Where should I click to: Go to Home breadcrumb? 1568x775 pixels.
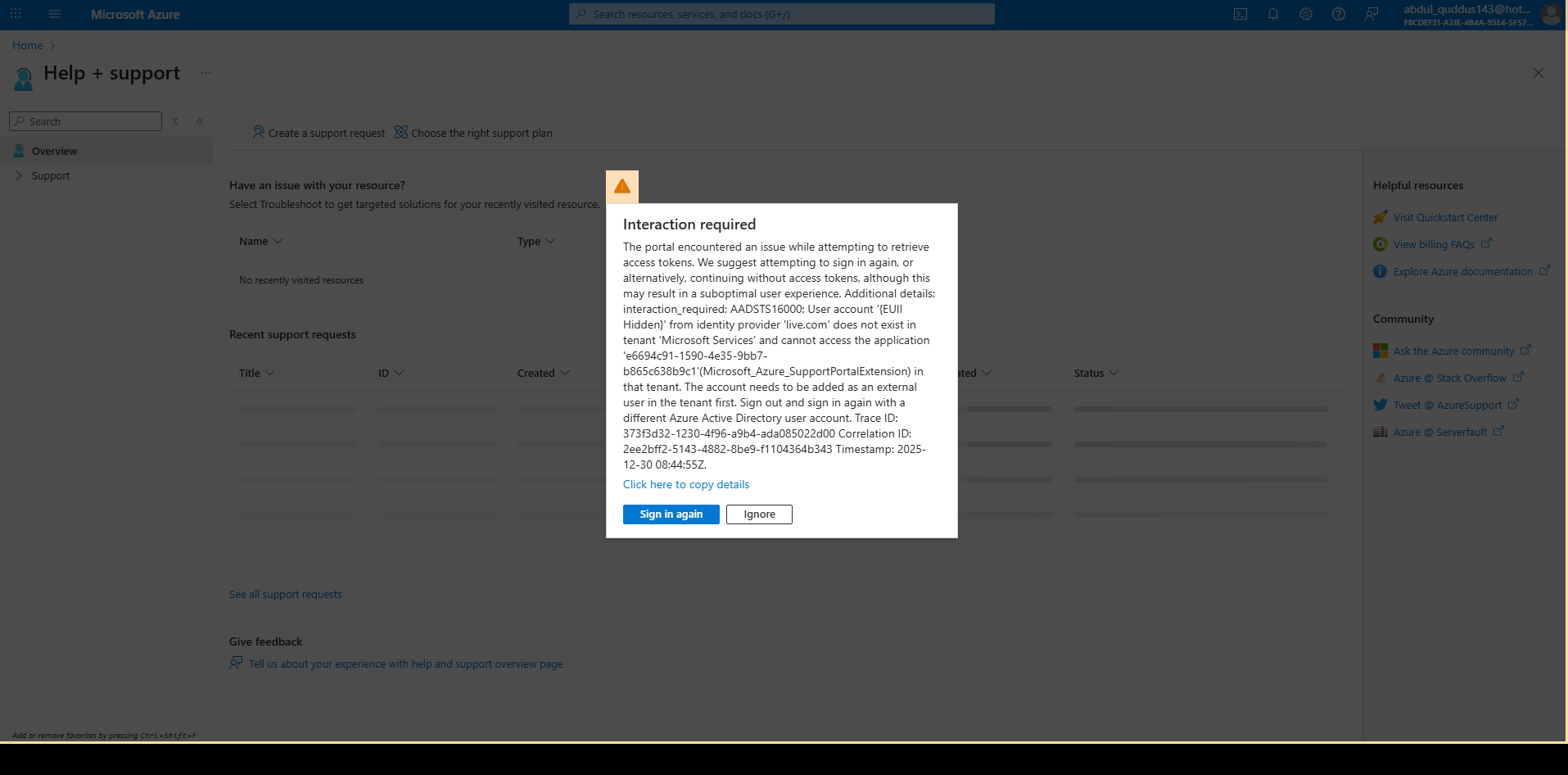point(28,45)
